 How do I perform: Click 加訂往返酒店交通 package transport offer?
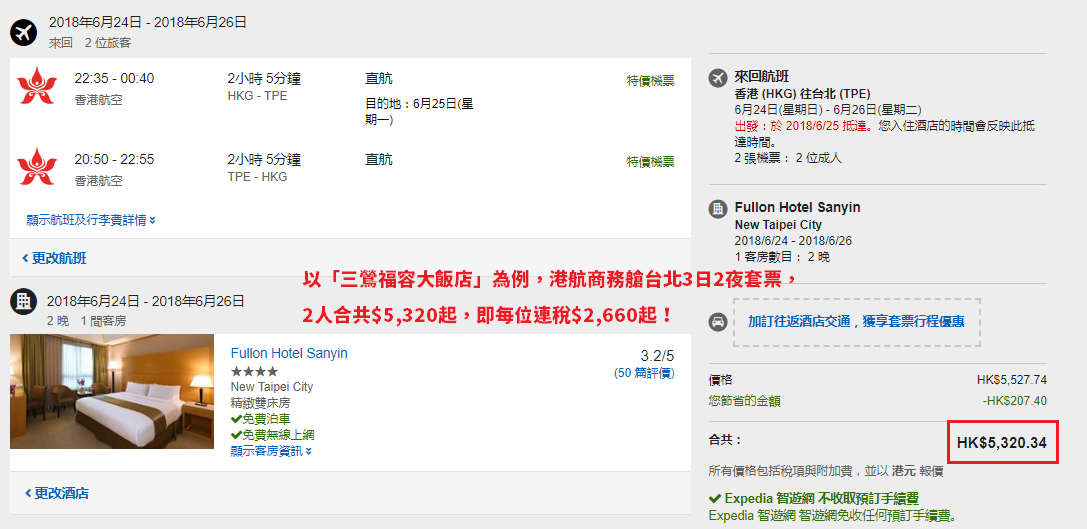point(856,322)
